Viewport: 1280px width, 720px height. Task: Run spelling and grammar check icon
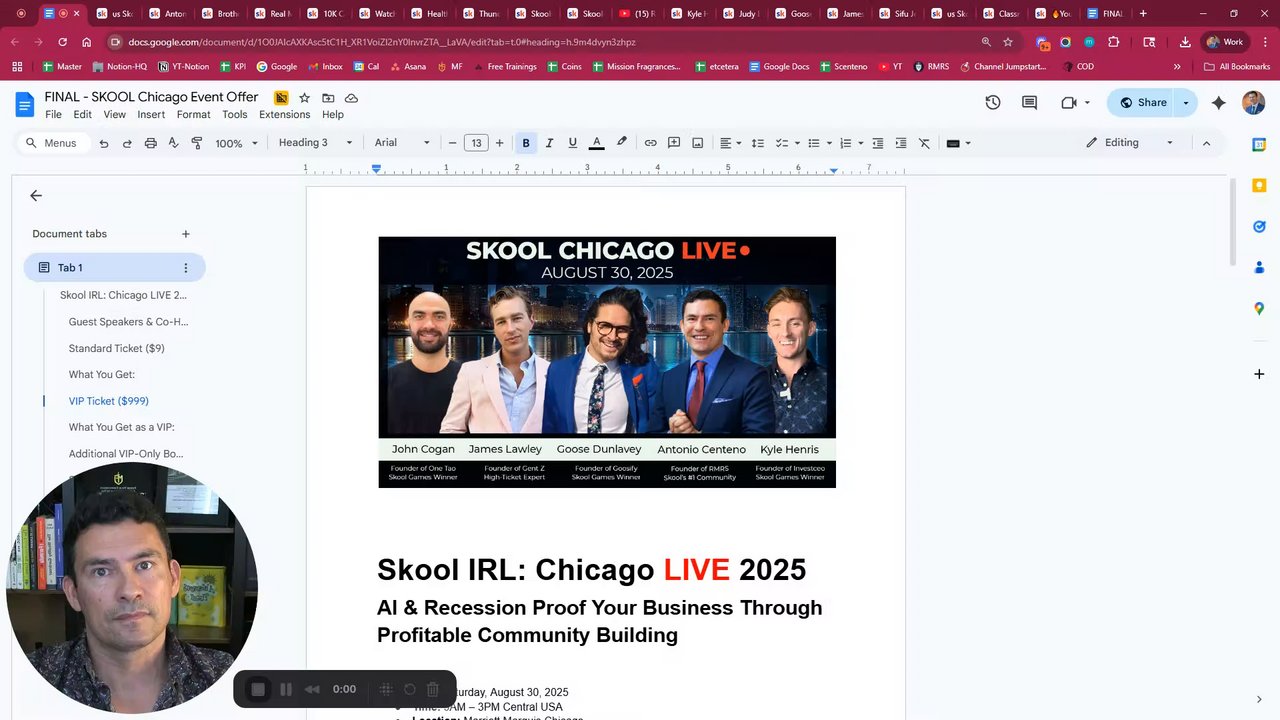173,143
